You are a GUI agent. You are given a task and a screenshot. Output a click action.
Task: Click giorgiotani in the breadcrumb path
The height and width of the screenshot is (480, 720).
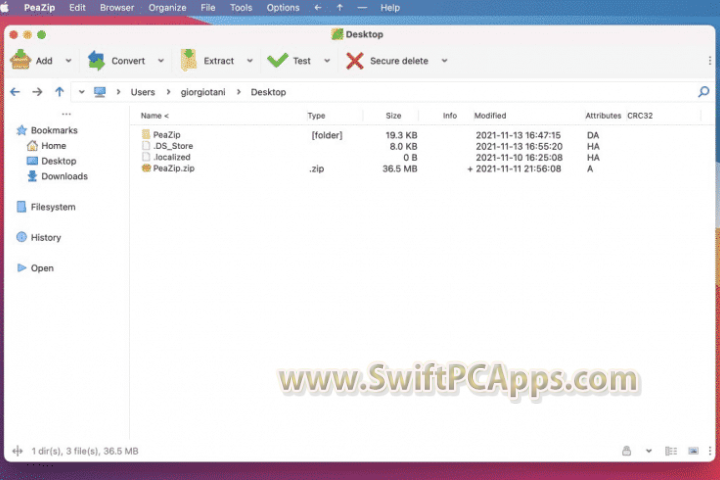(x=203, y=92)
